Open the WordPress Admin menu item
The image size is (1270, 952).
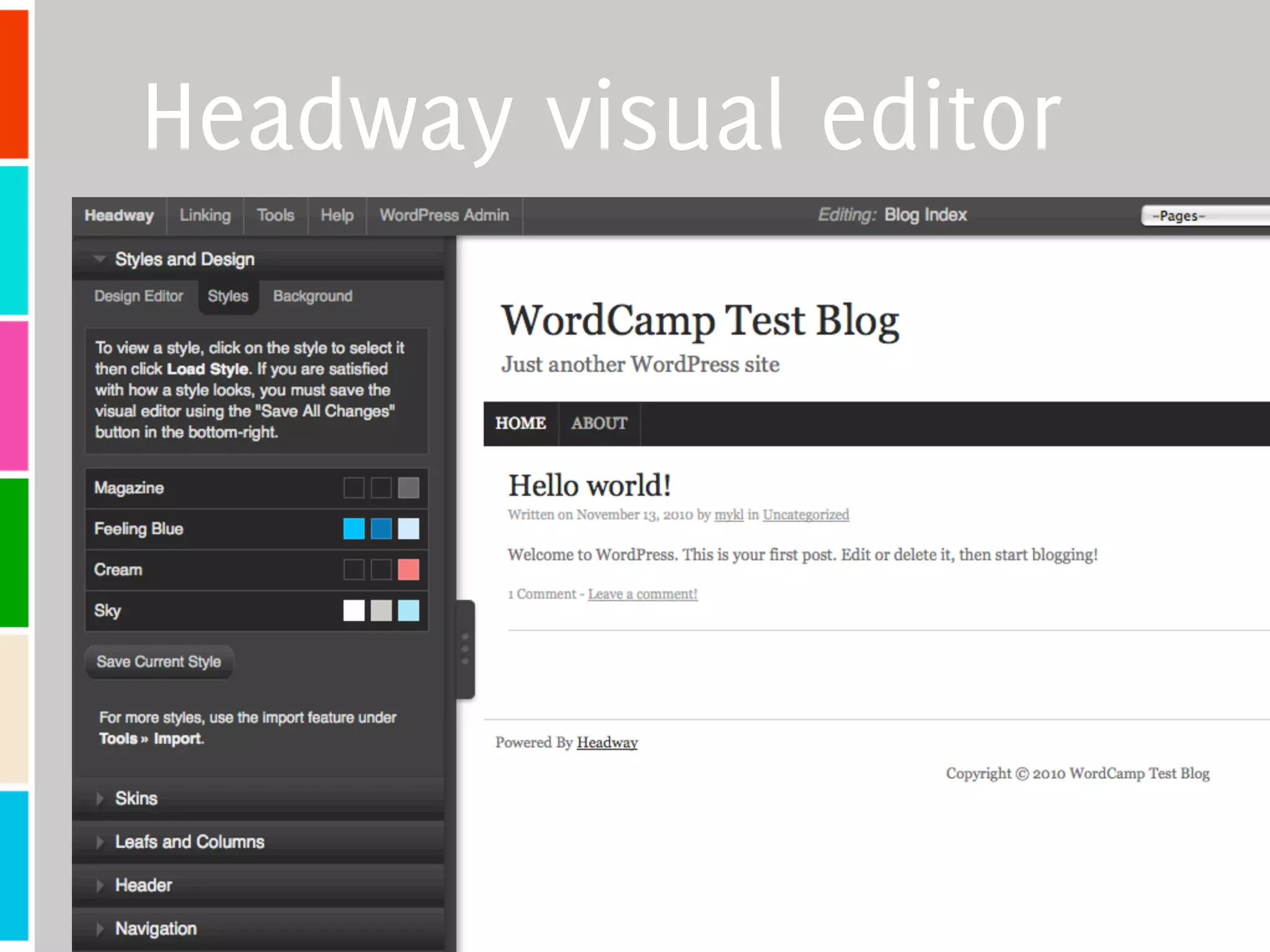(x=444, y=216)
